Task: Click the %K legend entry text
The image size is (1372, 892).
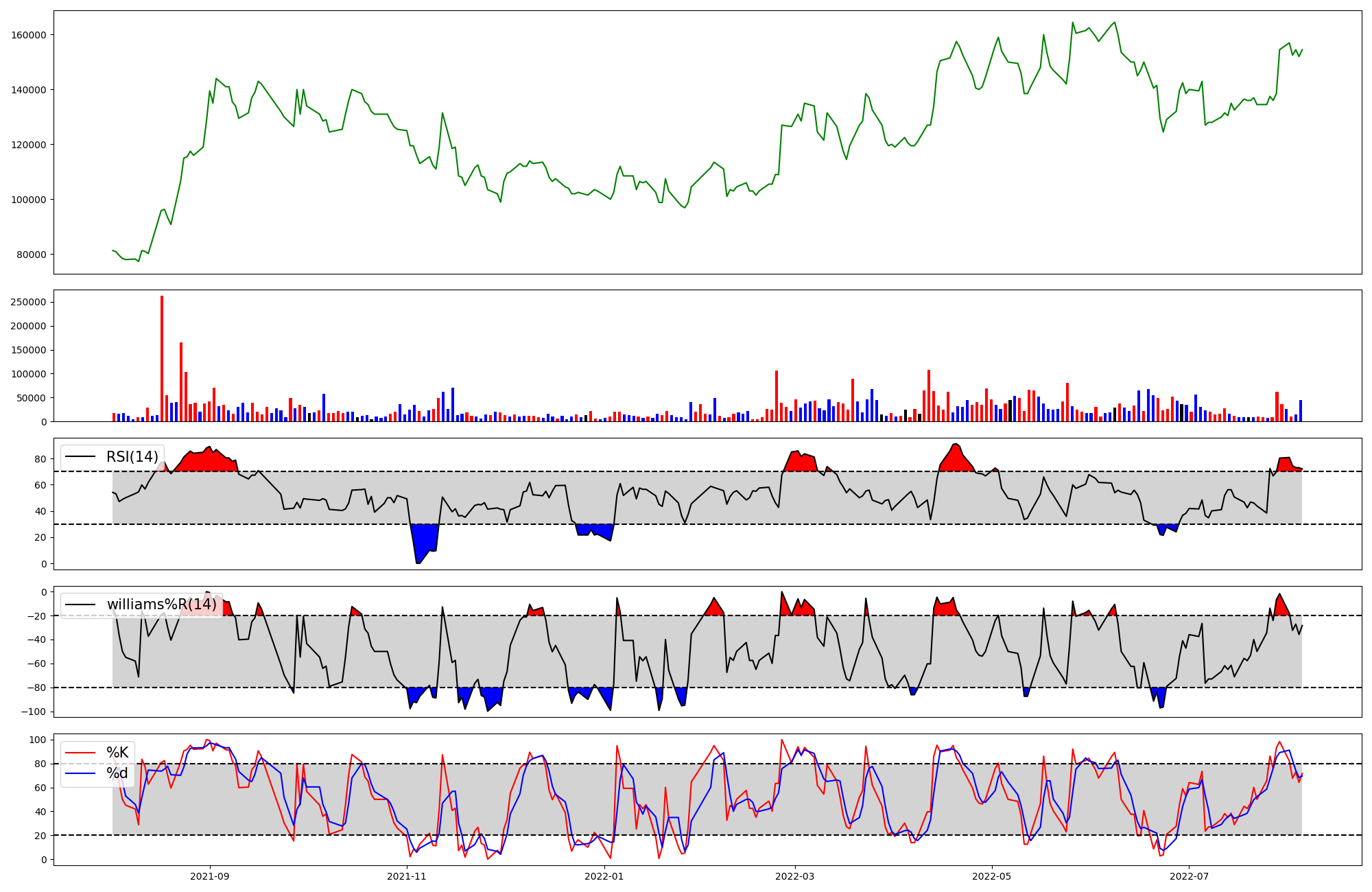Action: (x=117, y=753)
